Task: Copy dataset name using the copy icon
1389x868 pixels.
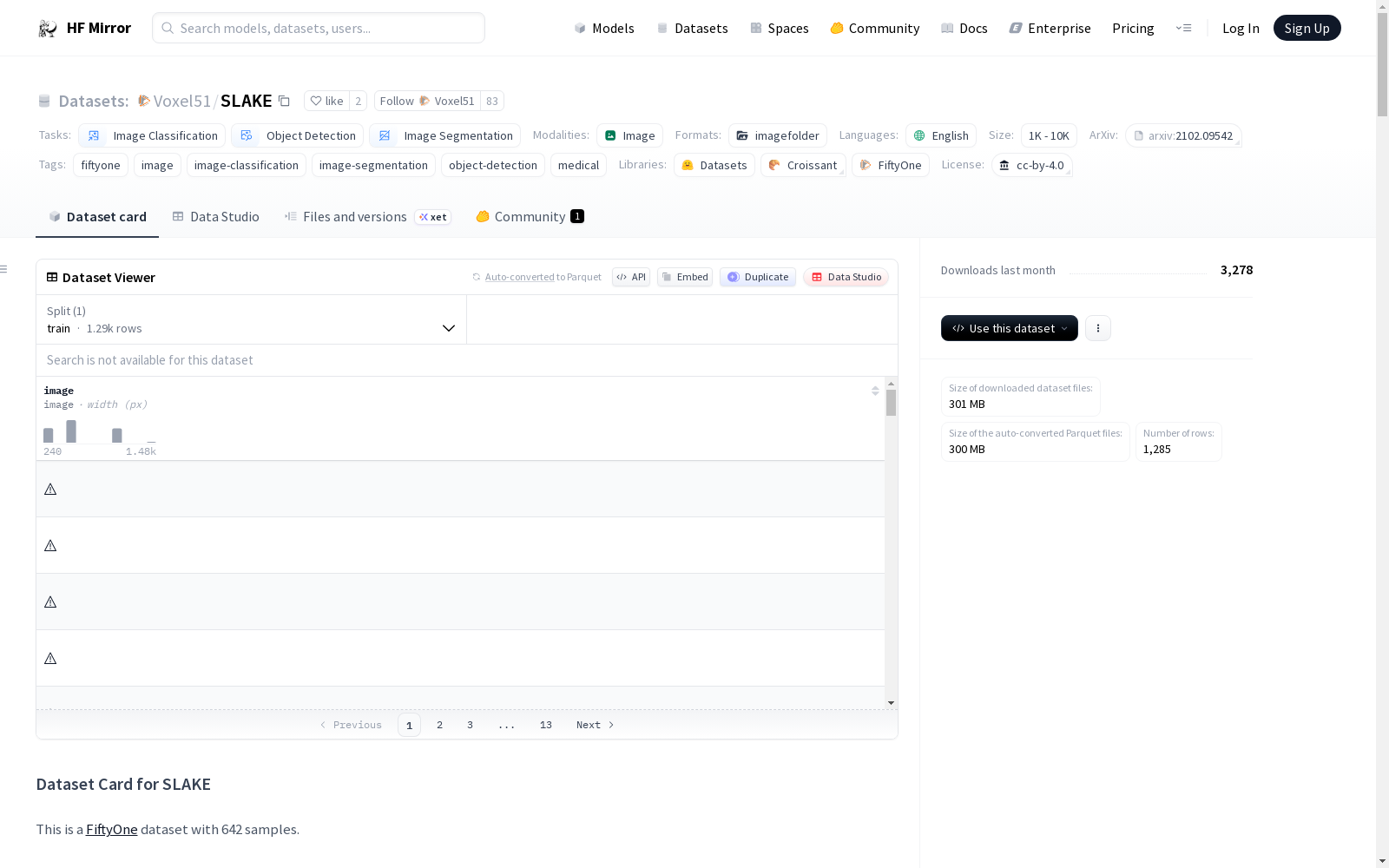Action: coord(284,101)
